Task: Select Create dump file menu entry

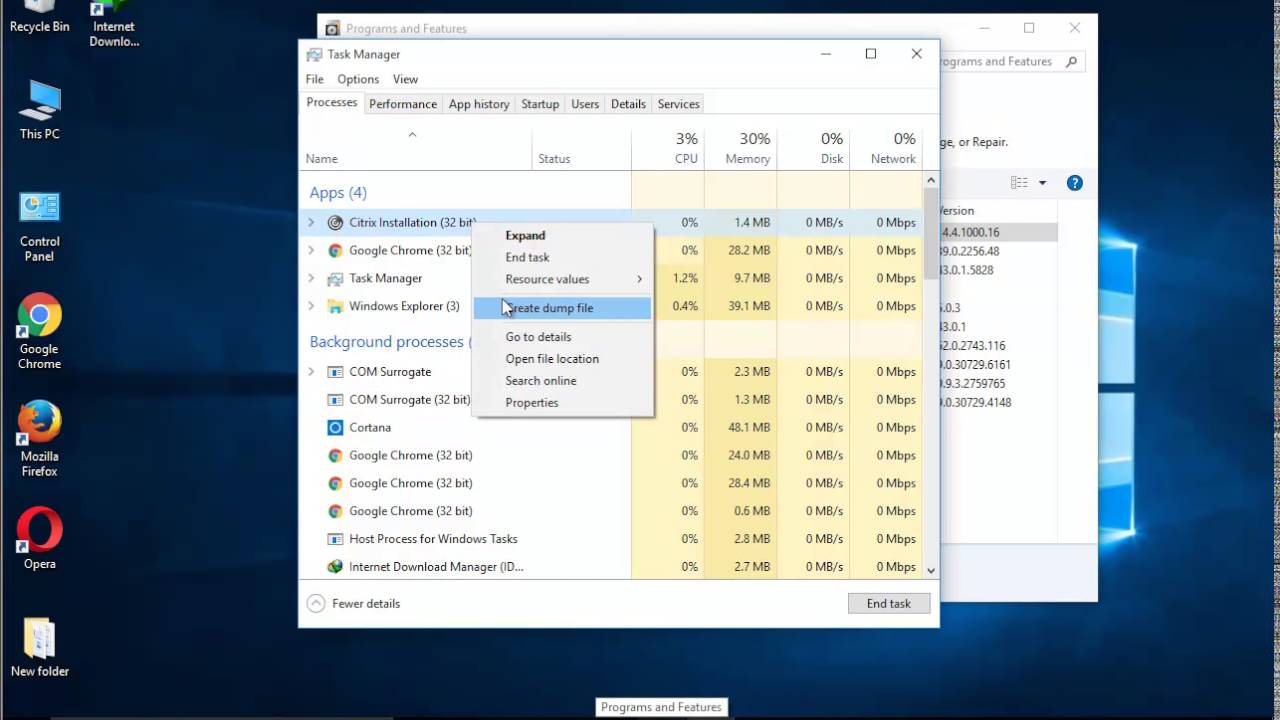Action: coord(563,308)
